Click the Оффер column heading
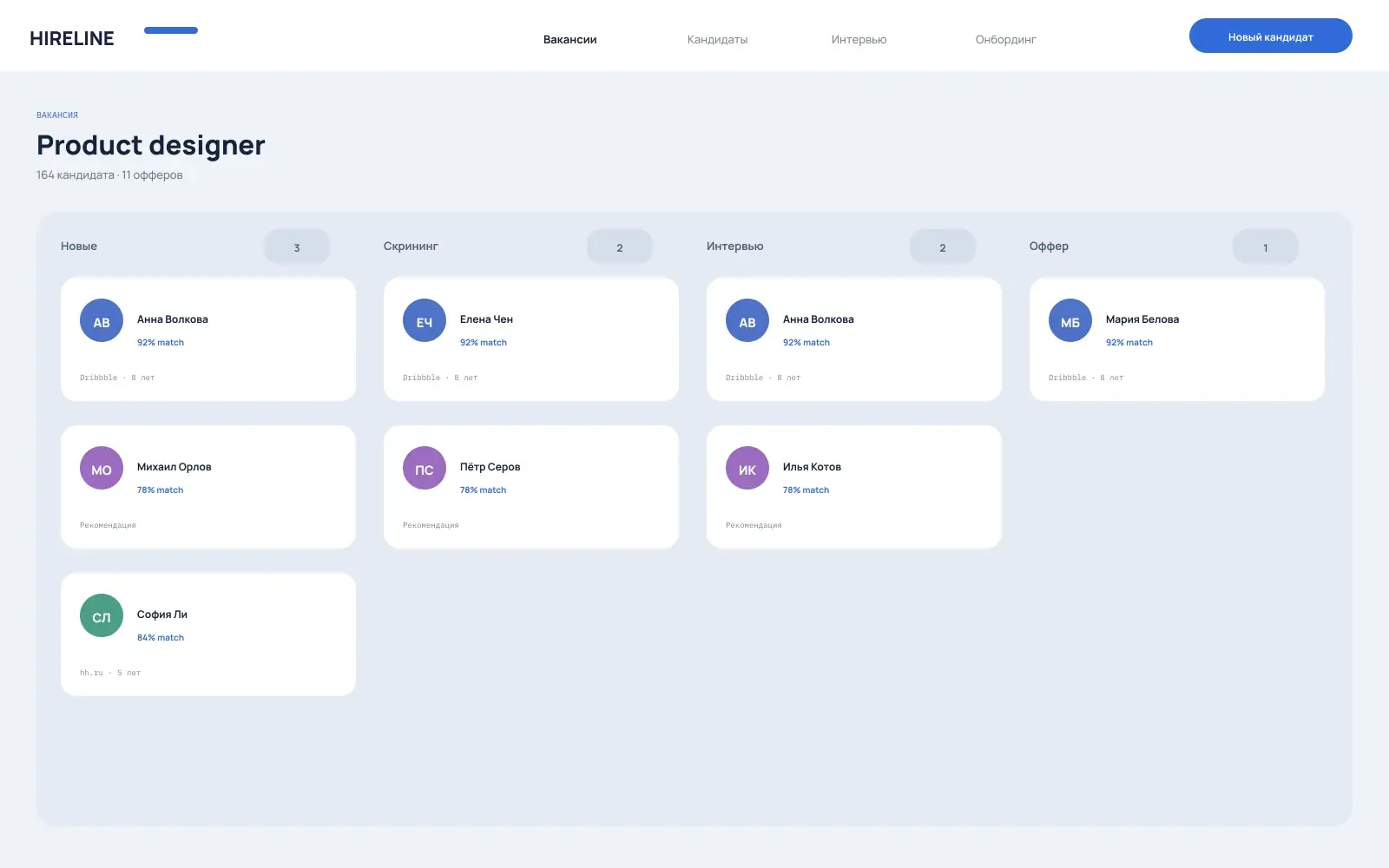1389x868 pixels. click(x=1049, y=246)
